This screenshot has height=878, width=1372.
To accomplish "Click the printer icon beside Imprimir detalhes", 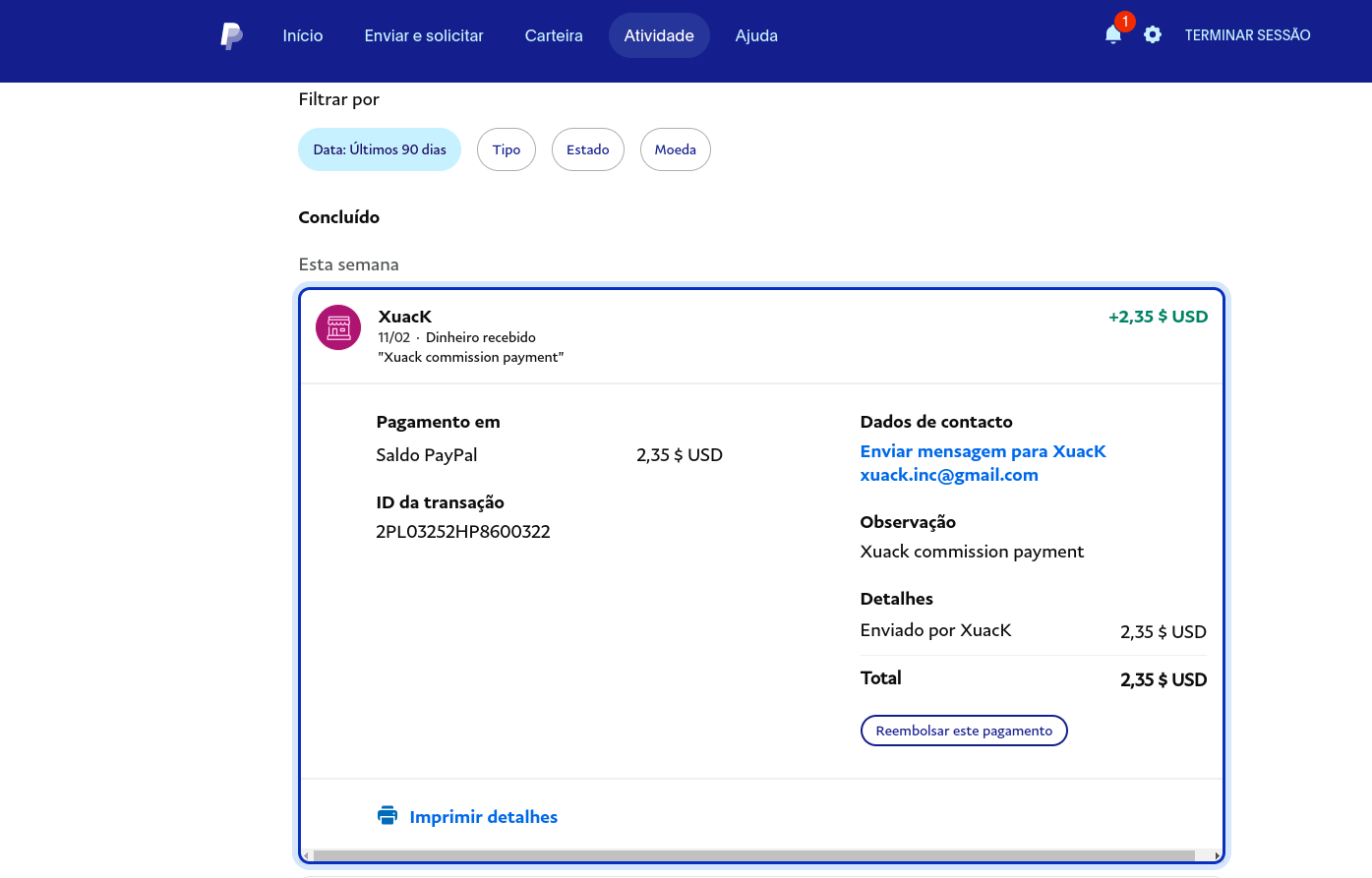I will tap(388, 816).
